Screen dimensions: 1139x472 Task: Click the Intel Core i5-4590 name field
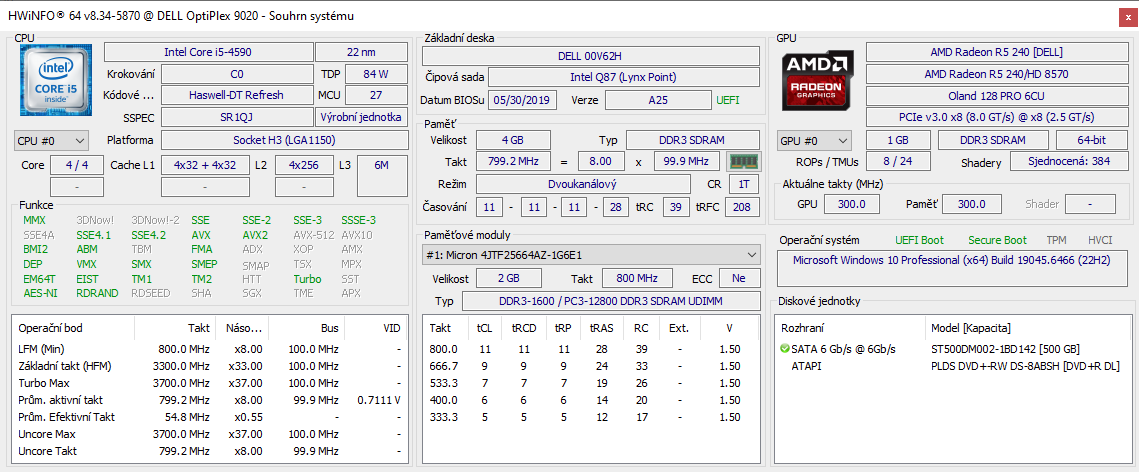pos(207,52)
